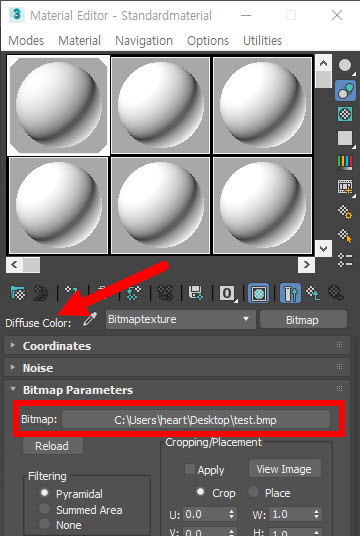
Task: Click sample slots scroll up arrow
Action: coord(323,63)
